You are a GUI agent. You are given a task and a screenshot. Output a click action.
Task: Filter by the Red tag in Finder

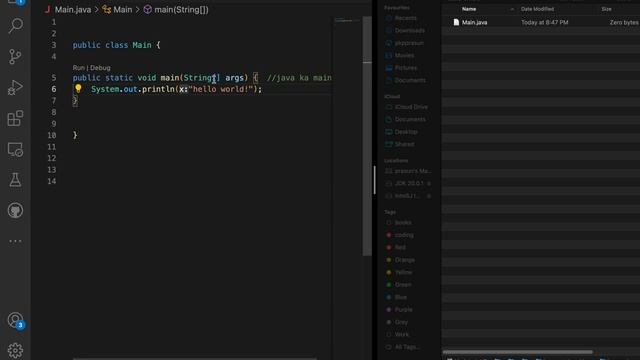[400, 247]
